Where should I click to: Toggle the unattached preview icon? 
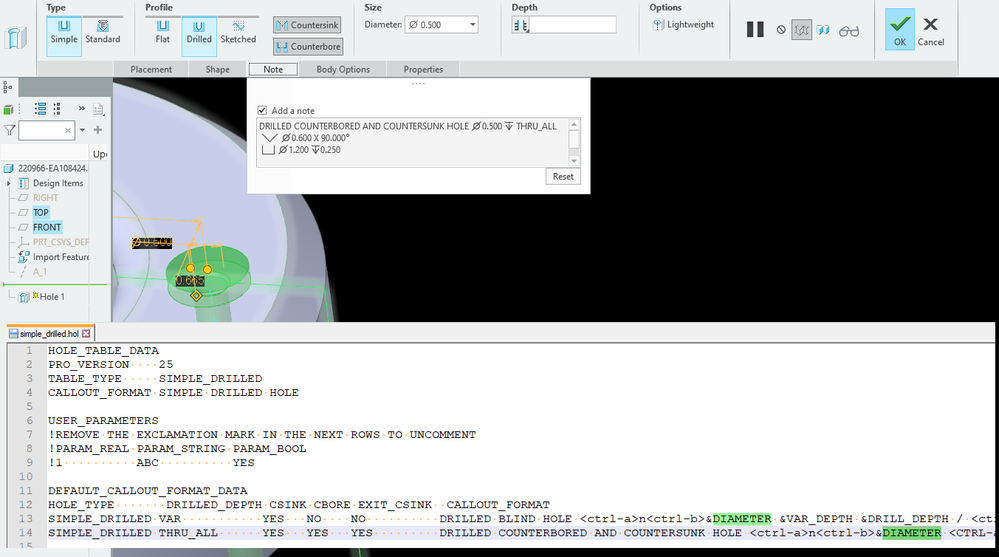[x=801, y=30]
